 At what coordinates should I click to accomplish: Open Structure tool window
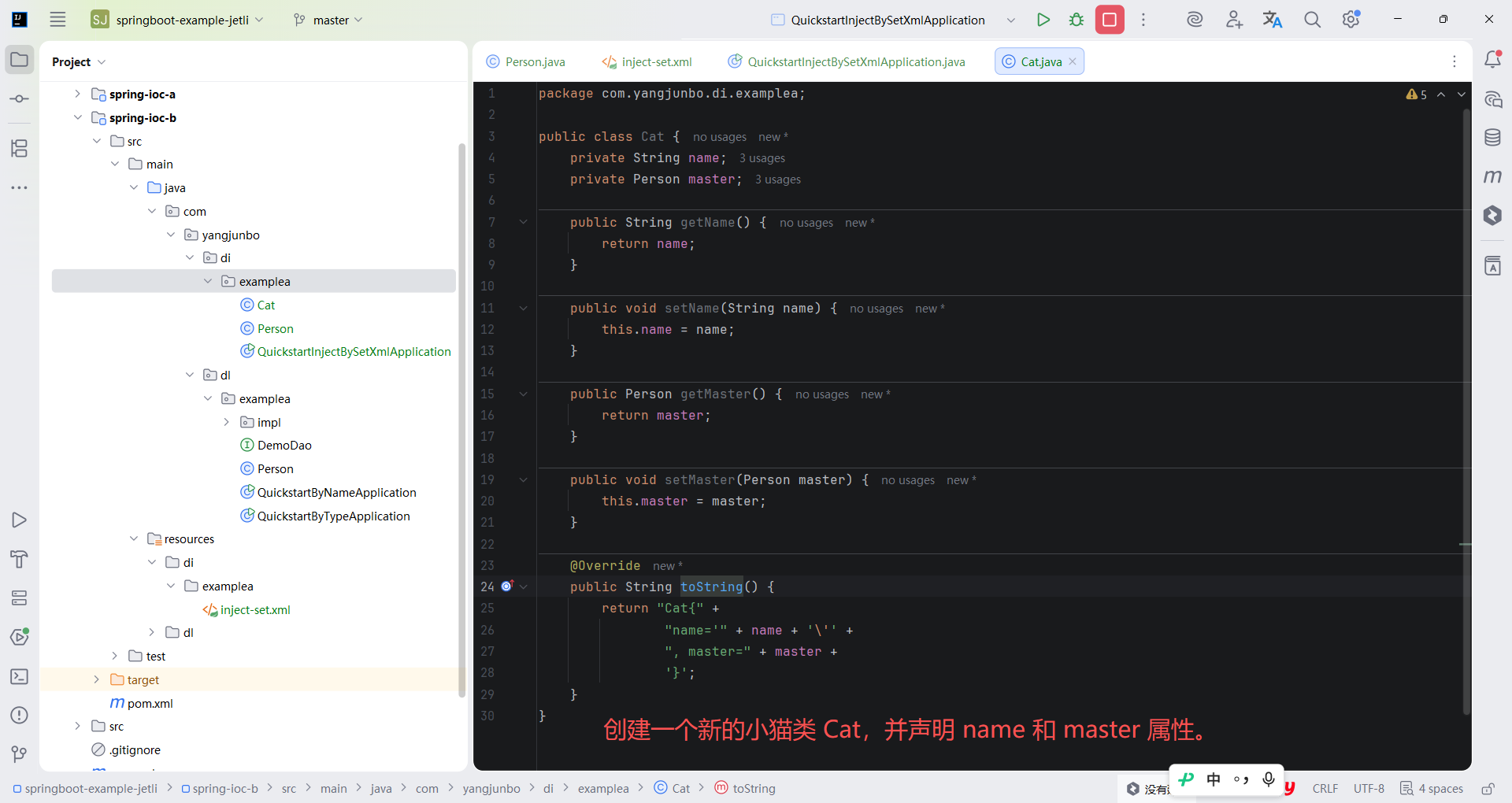point(20,148)
